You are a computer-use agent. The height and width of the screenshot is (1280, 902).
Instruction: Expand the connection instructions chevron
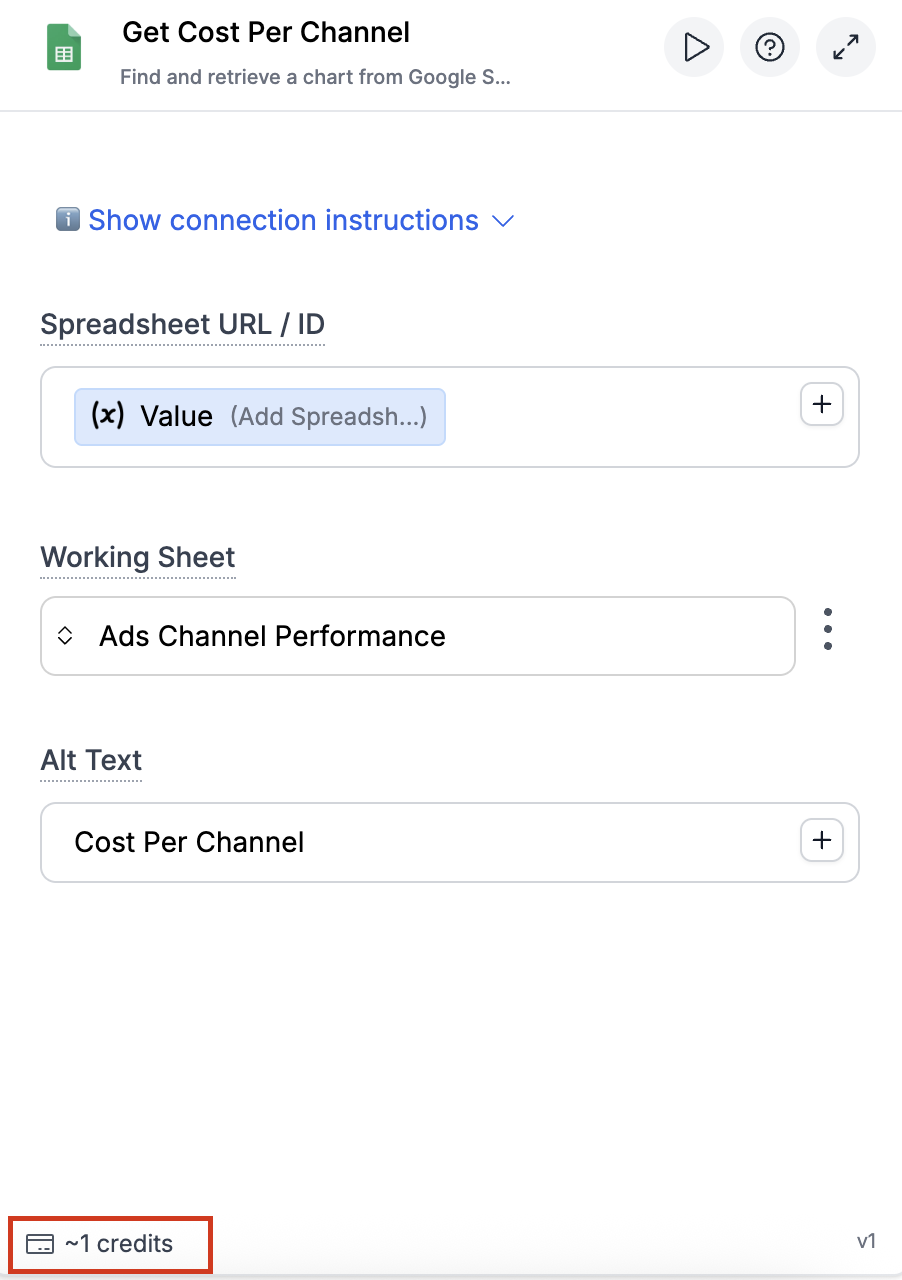(x=504, y=220)
